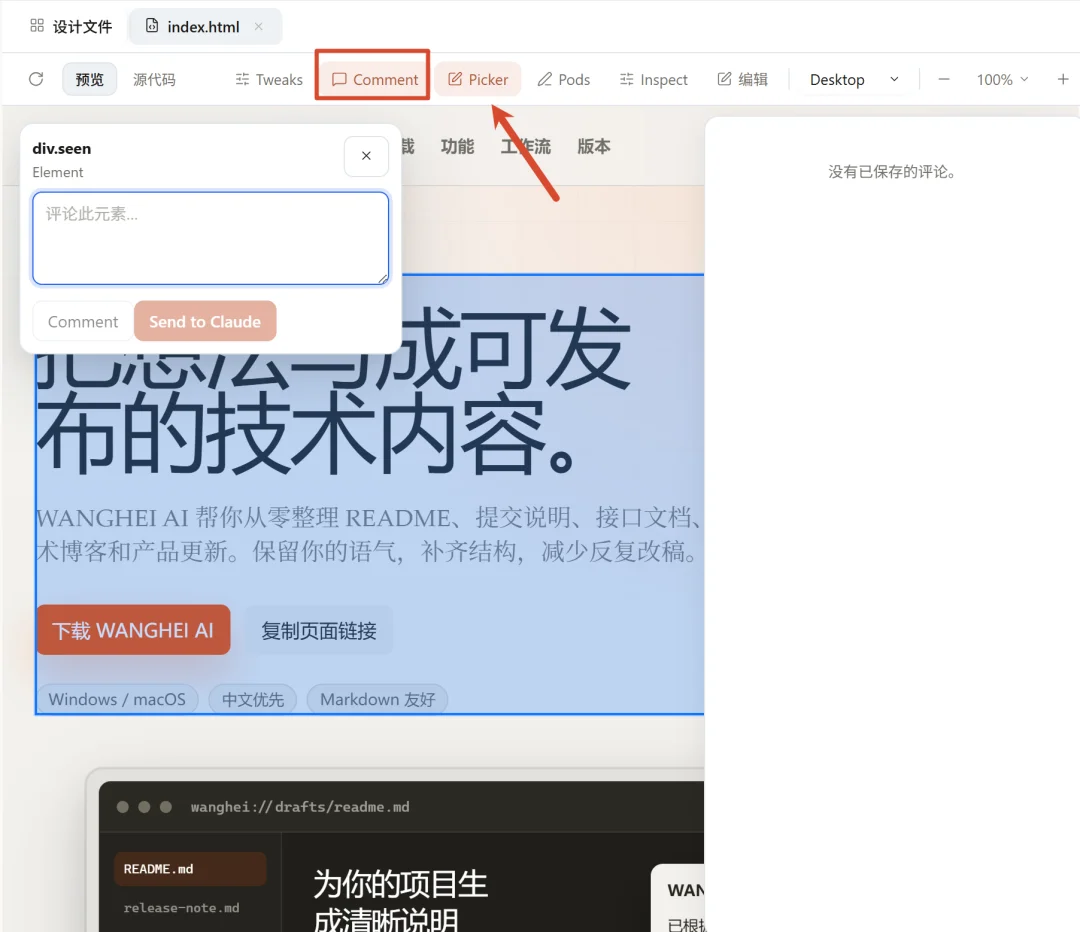The height and width of the screenshot is (932, 1080).
Task: Open the Tweaks panel
Action: pos(269,79)
